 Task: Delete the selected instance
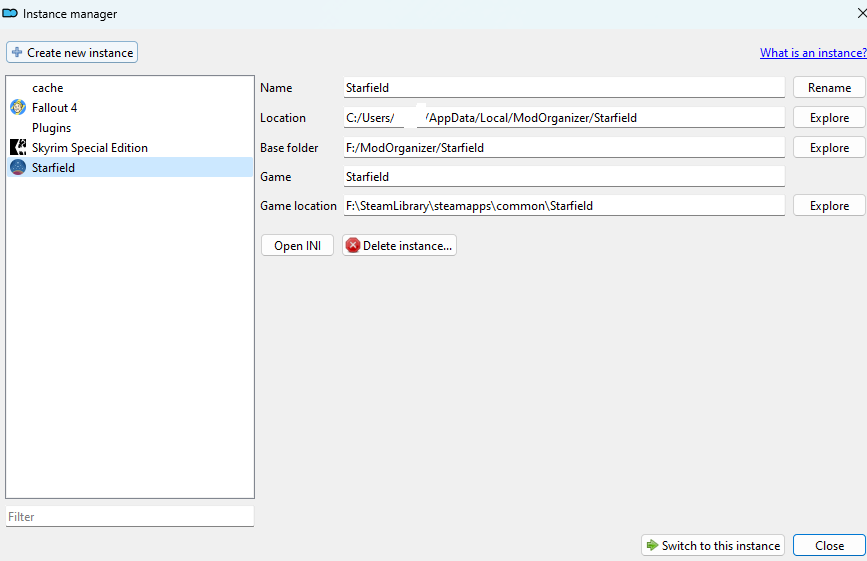(x=399, y=245)
